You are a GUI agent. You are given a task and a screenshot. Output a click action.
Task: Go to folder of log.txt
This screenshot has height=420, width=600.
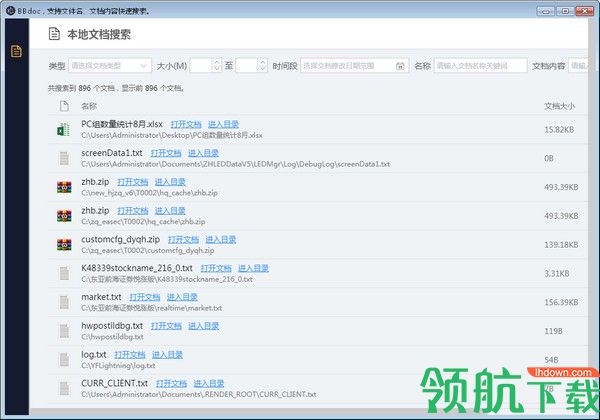[167, 355]
